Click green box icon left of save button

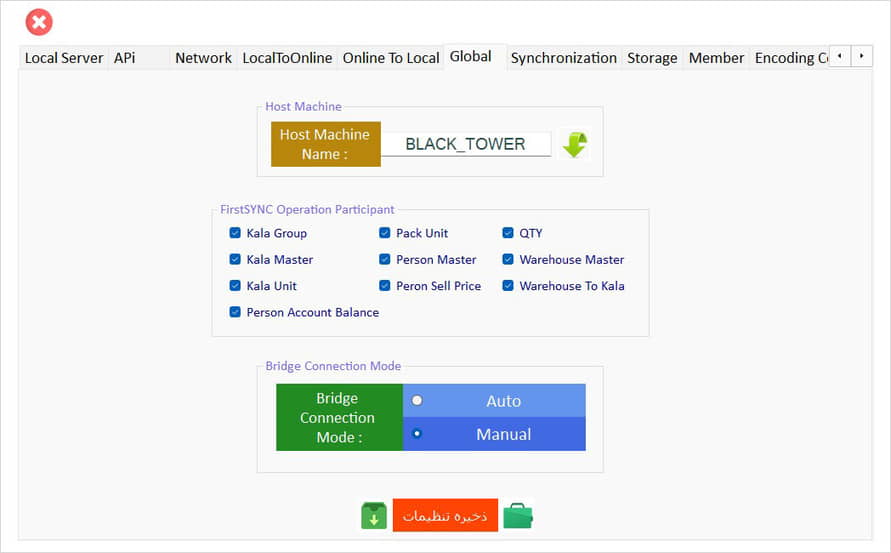click(x=373, y=515)
